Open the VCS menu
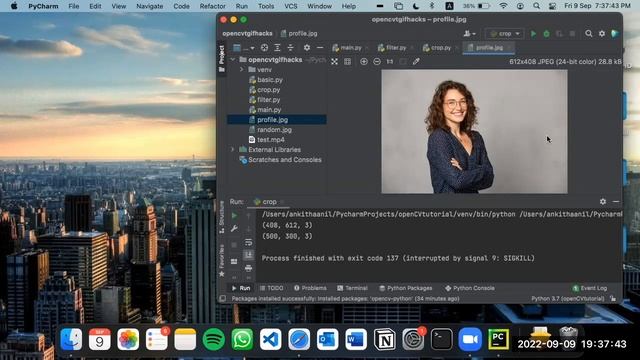 point(291,6)
